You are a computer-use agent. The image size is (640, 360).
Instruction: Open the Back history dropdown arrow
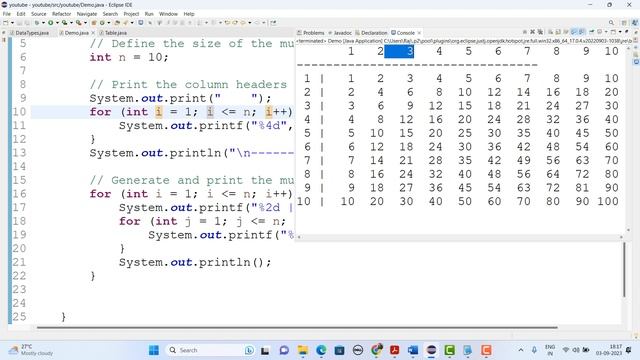pos(250,22)
